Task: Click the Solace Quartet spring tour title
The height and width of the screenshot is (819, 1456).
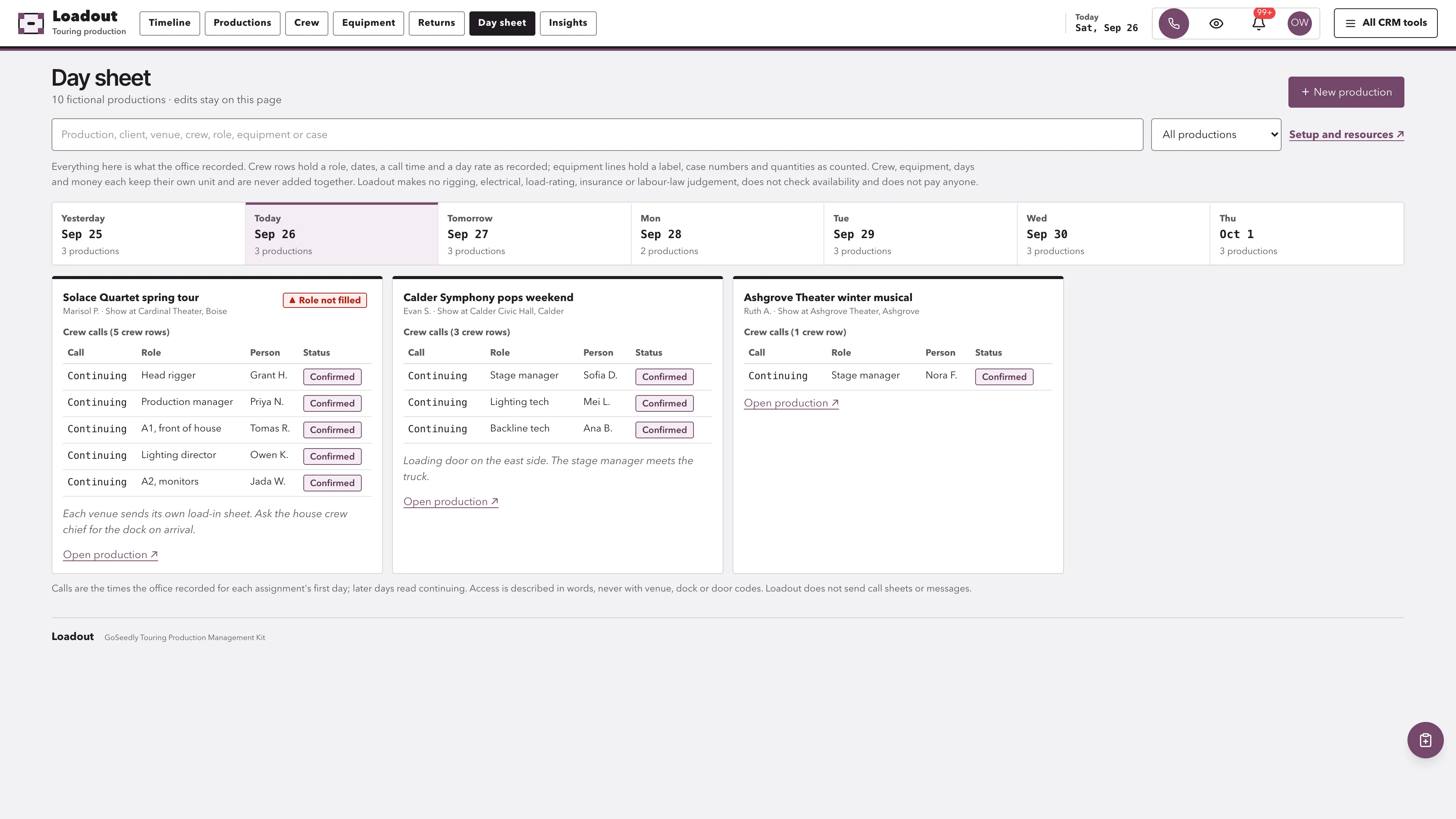Action: (x=130, y=297)
